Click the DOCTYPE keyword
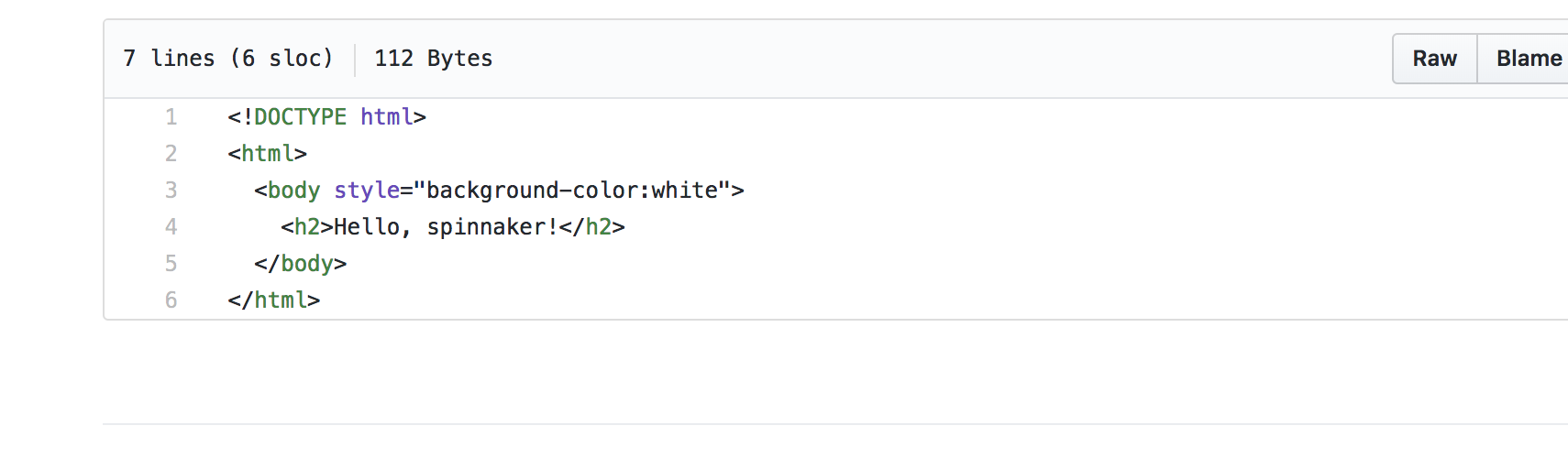 click(300, 117)
